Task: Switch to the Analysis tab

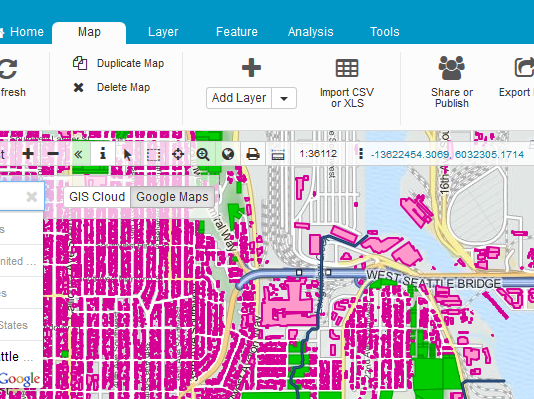Action: pos(311,32)
